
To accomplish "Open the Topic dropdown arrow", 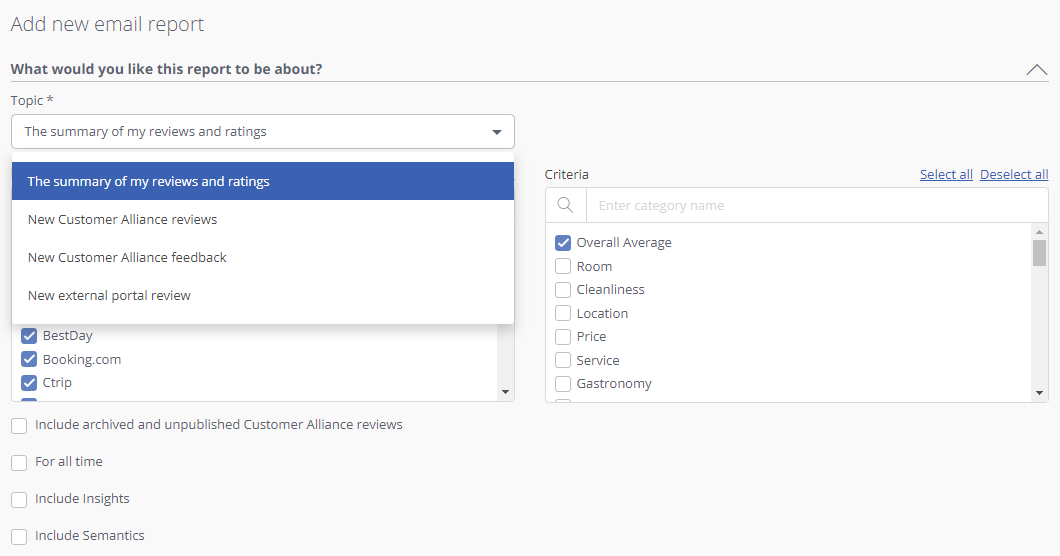I will (497, 132).
